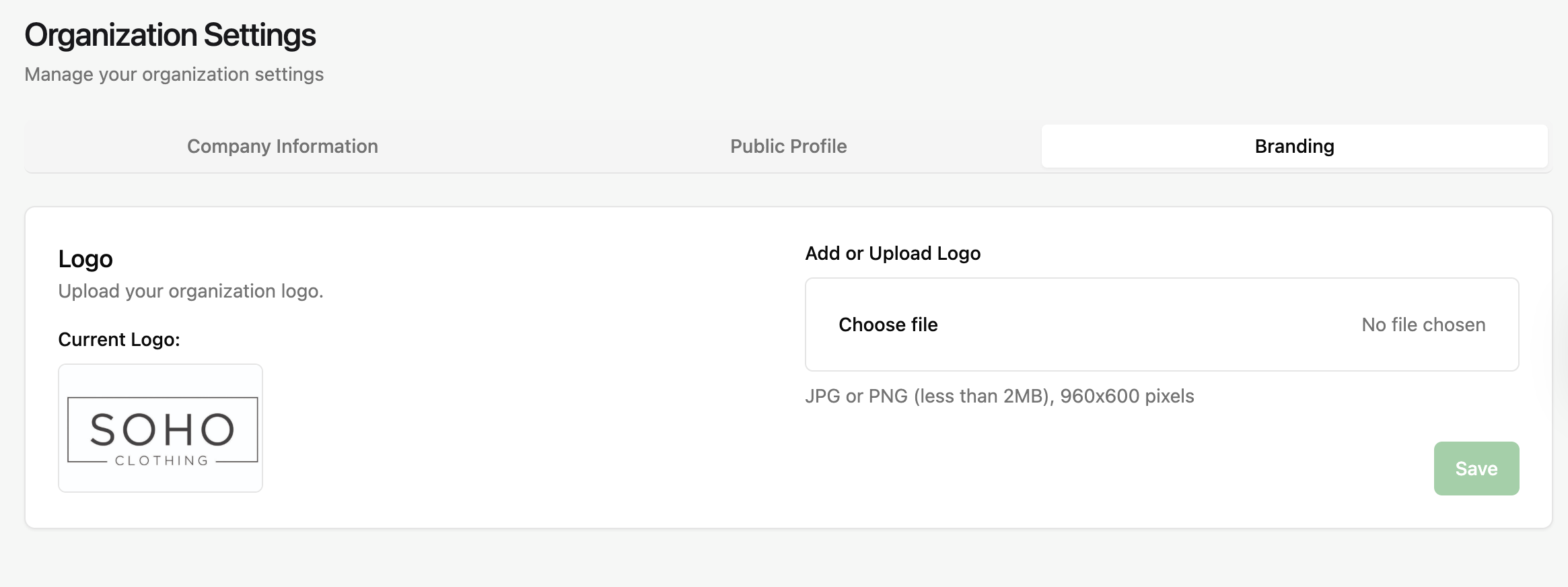Click the SOHO wordmark inside the logo
Viewport: 1568px width, 587px height.
coord(162,429)
